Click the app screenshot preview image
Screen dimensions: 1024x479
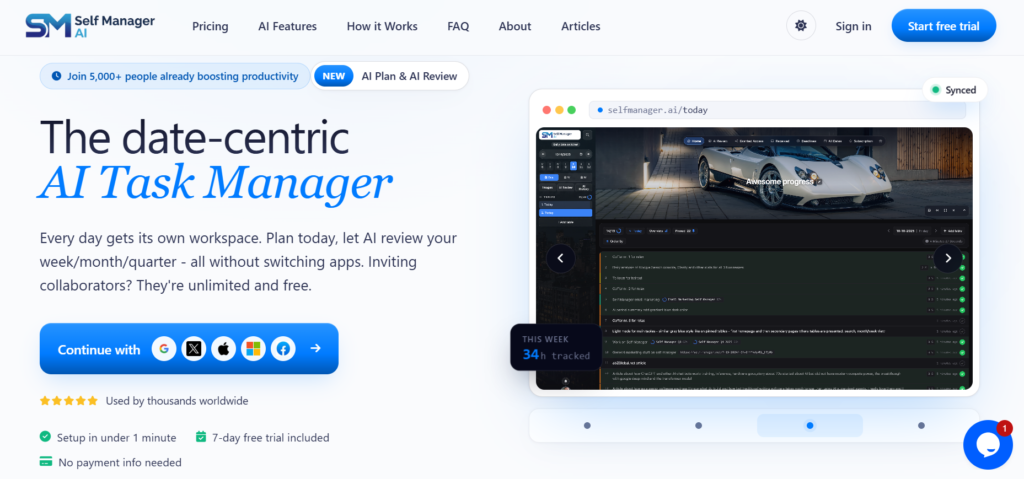(754, 258)
